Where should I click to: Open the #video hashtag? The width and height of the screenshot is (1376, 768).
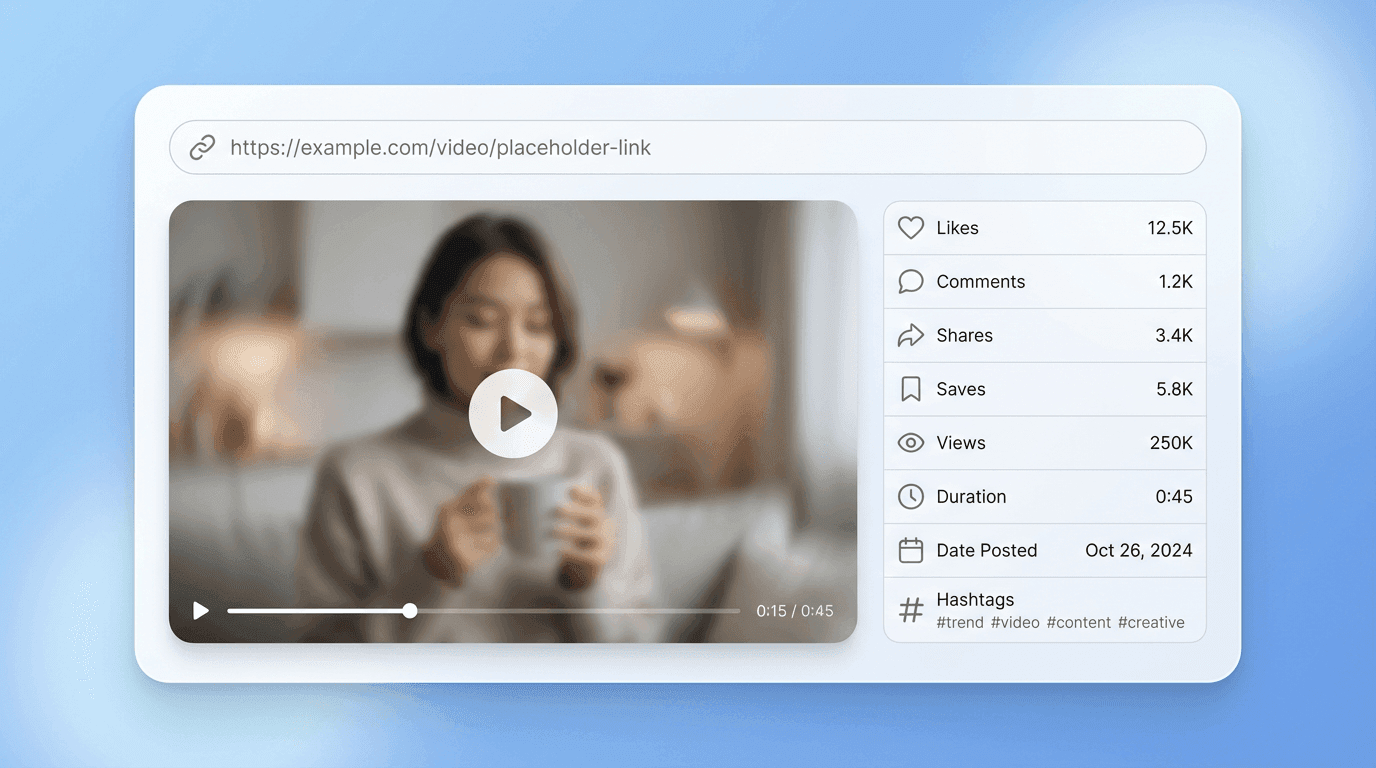click(x=1015, y=622)
